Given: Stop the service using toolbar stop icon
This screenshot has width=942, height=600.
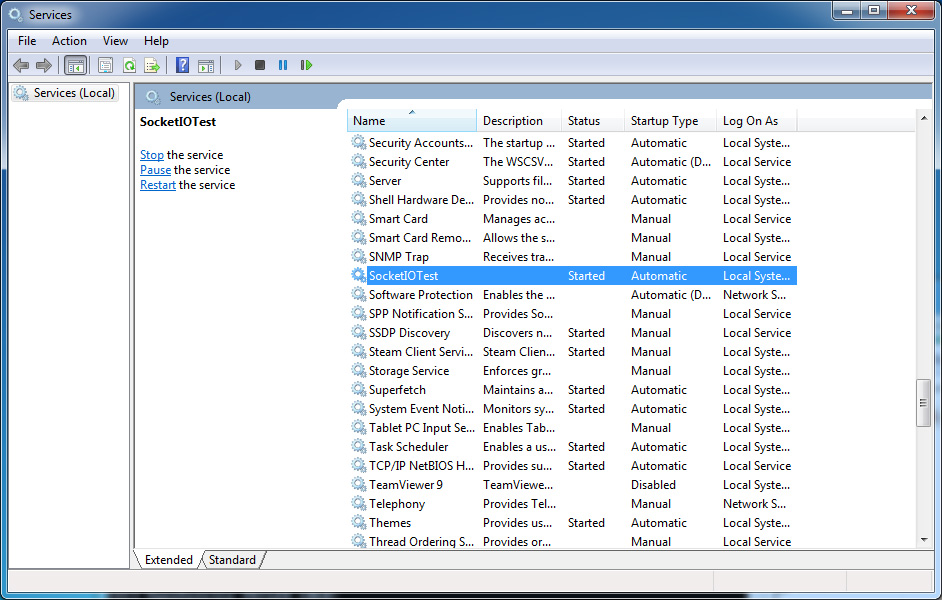Looking at the screenshot, I should coord(259,64).
